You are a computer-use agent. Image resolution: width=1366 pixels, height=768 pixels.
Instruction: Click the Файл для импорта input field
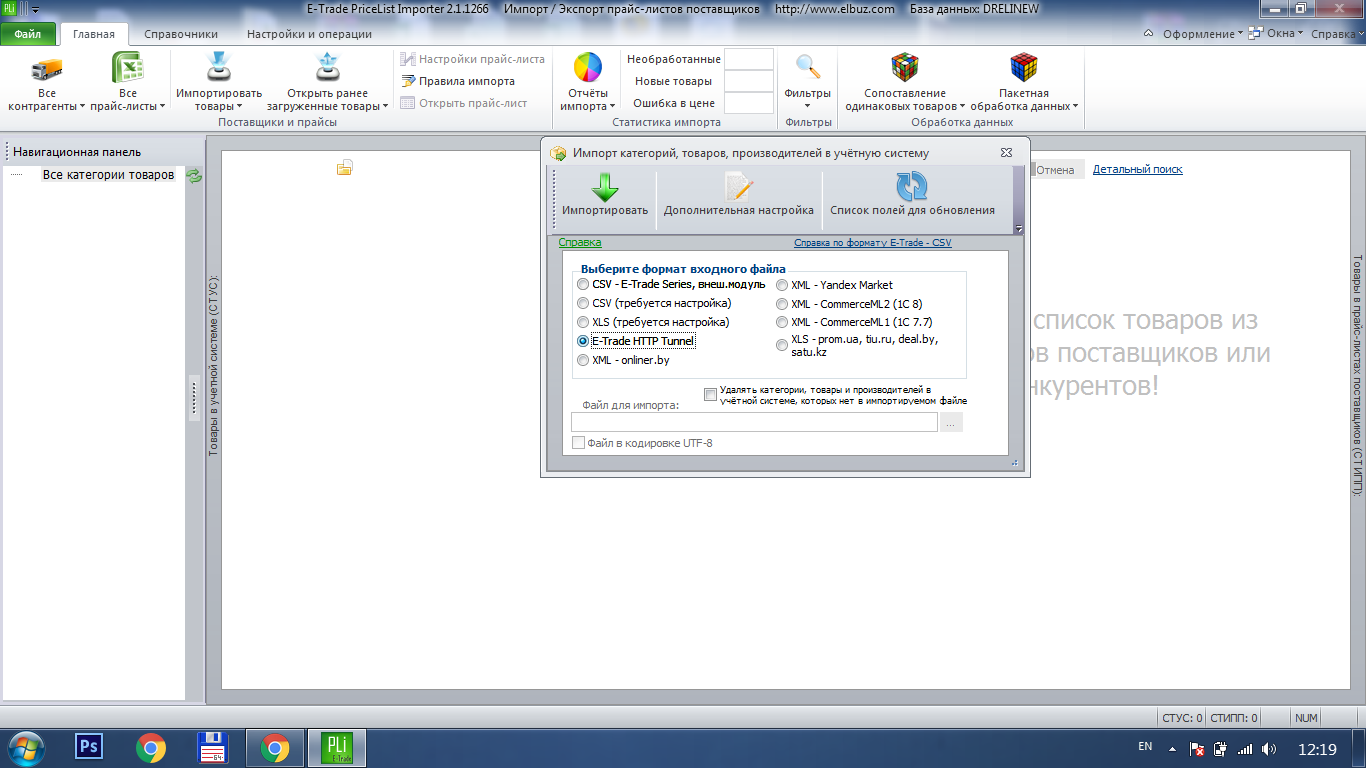coord(754,423)
